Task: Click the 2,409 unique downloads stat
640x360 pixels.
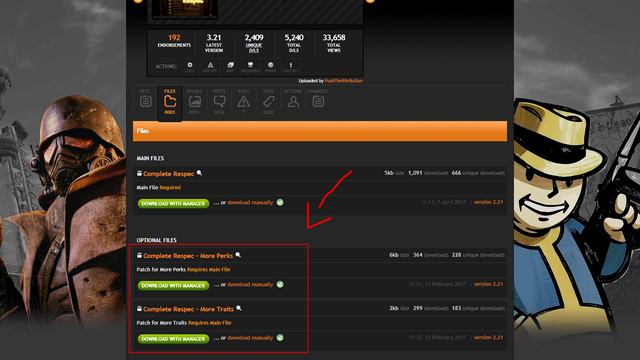Action: coord(254,43)
